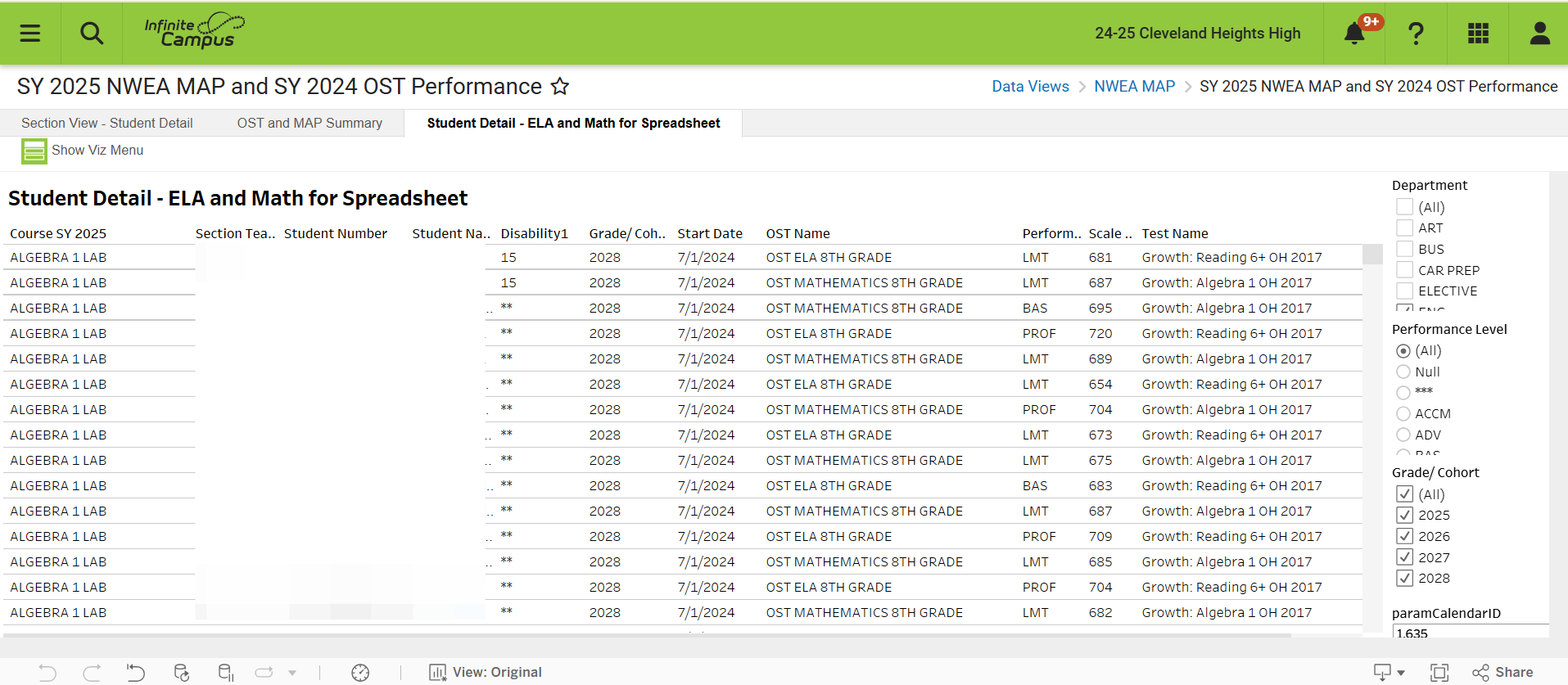Undo the last action in toolbar
This screenshot has width=1568, height=685.
click(47, 673)
